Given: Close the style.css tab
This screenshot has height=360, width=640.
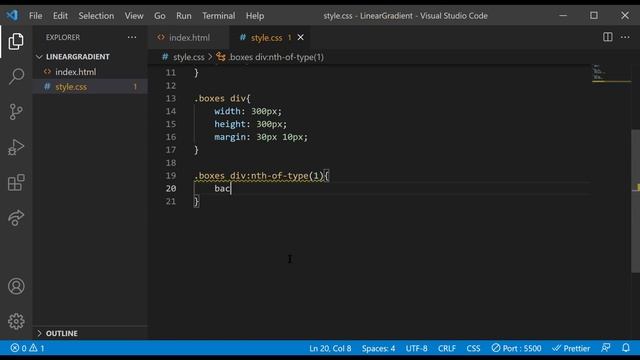Looking at the screenshot, I should click(300, 38).
